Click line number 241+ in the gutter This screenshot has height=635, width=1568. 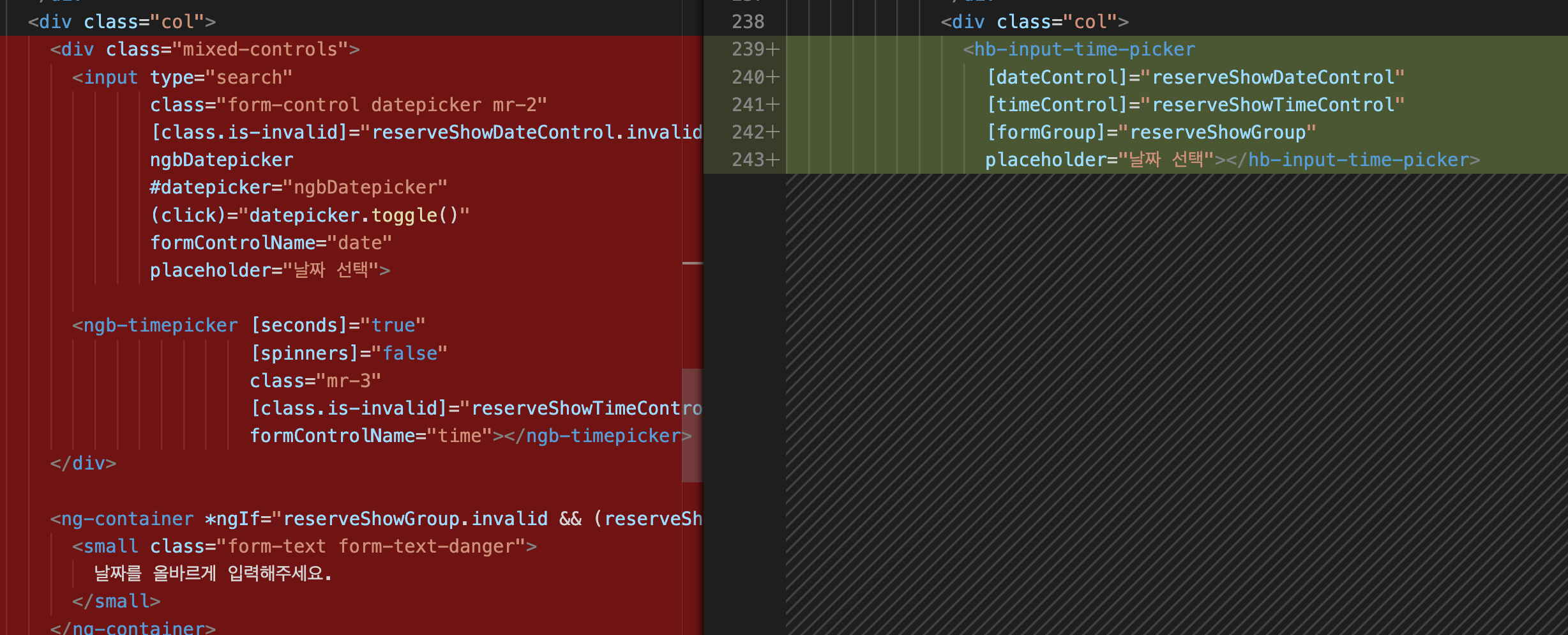coord(755,105)
